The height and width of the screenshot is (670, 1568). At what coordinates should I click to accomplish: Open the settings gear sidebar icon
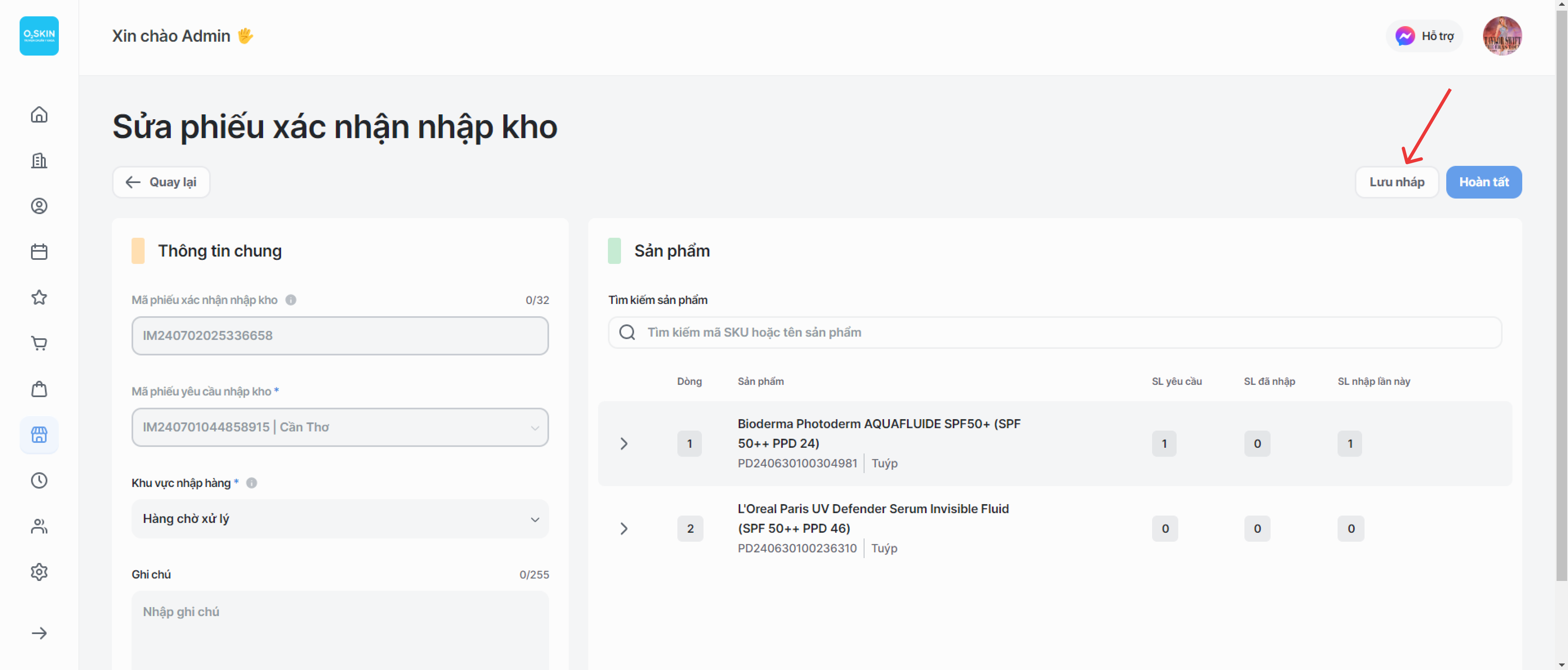pyautogui.click(x=39, y=572)
